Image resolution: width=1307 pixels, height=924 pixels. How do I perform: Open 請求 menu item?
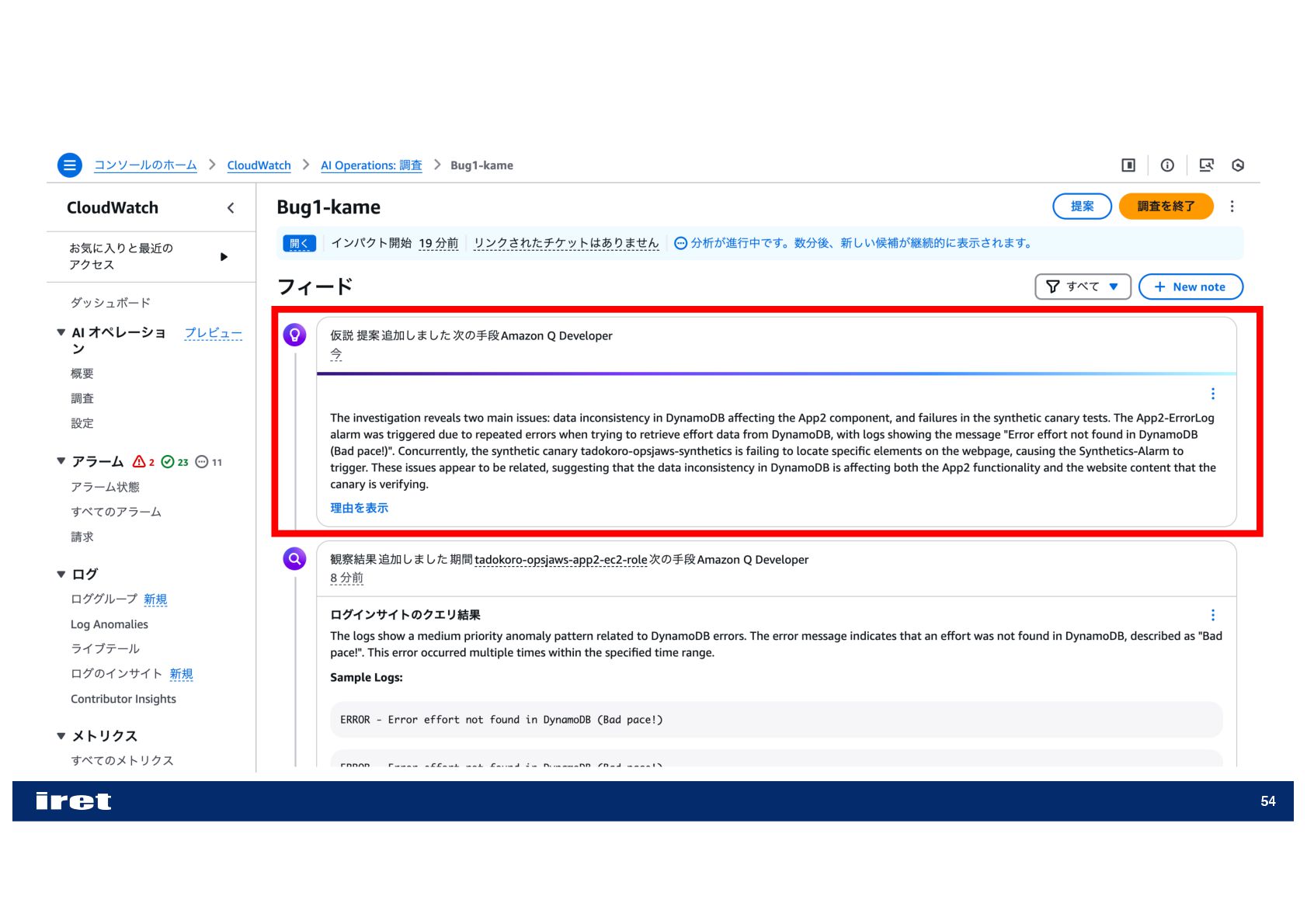coord(82,537)
